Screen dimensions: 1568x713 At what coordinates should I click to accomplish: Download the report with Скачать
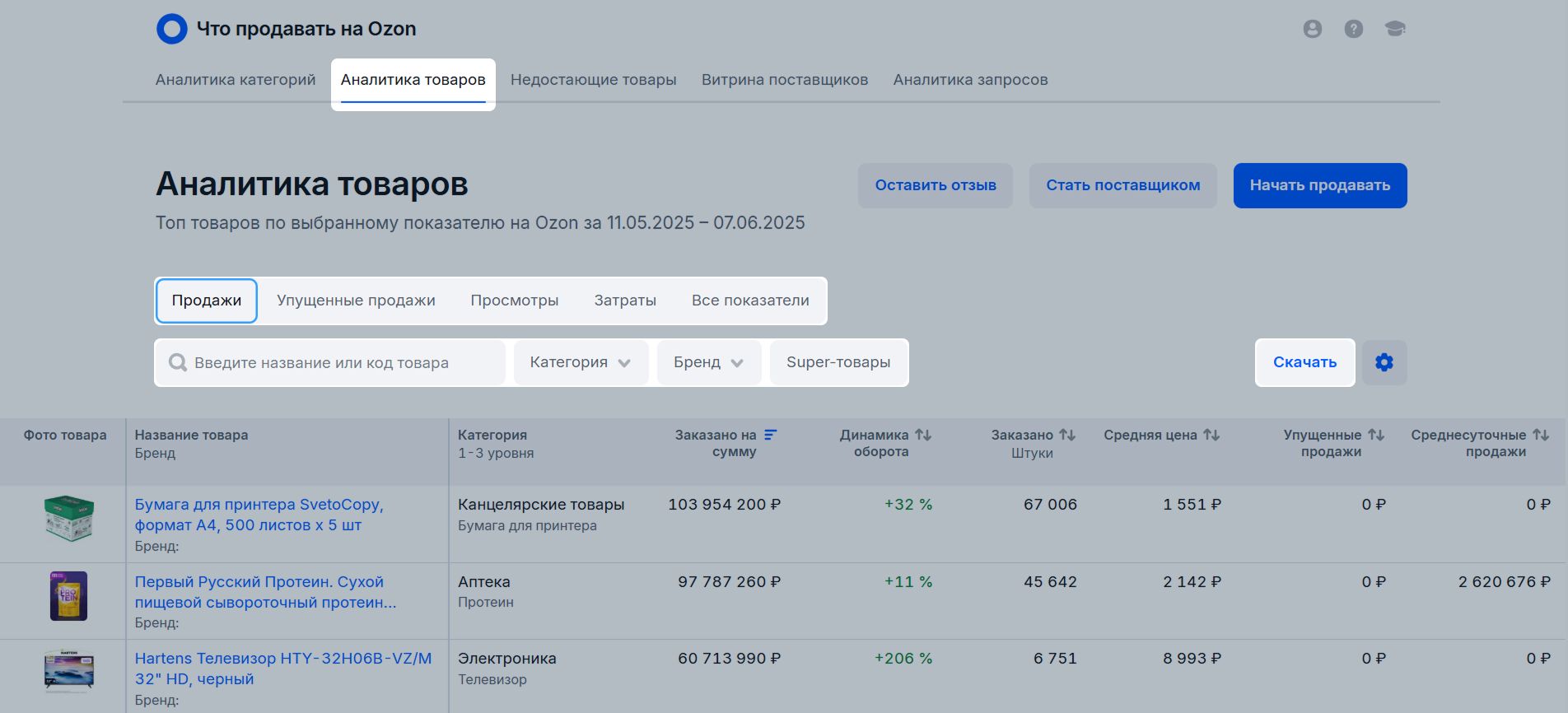click(1305, 362)
